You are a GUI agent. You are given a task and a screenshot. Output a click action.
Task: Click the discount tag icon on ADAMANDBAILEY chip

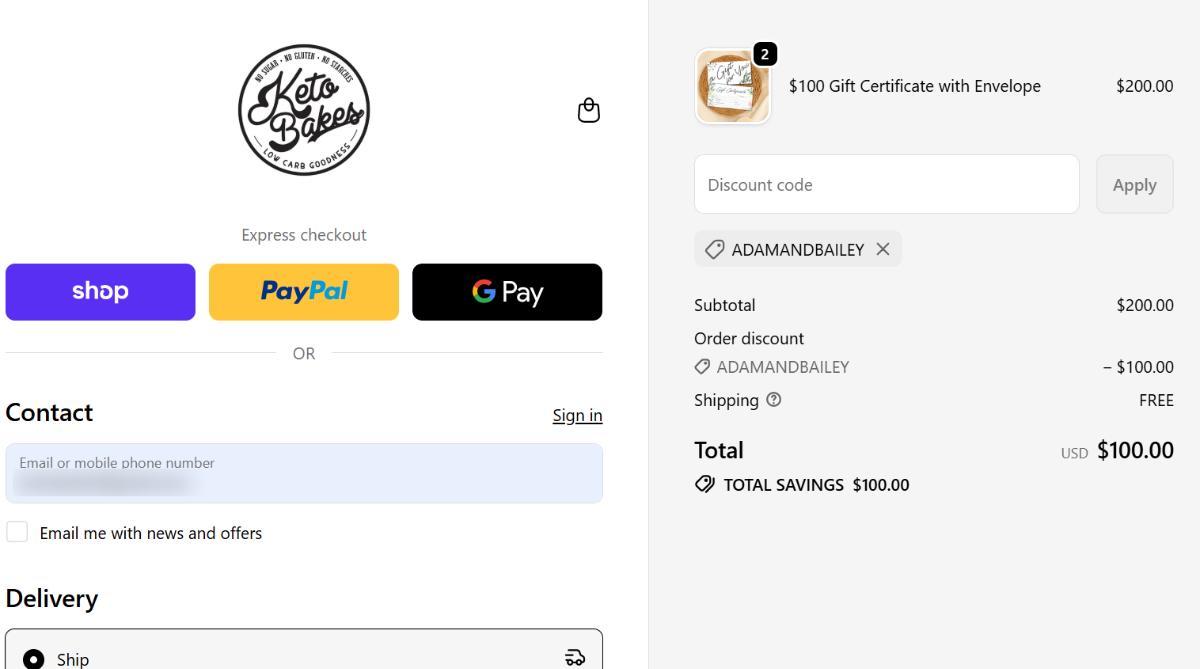[714, 249]
